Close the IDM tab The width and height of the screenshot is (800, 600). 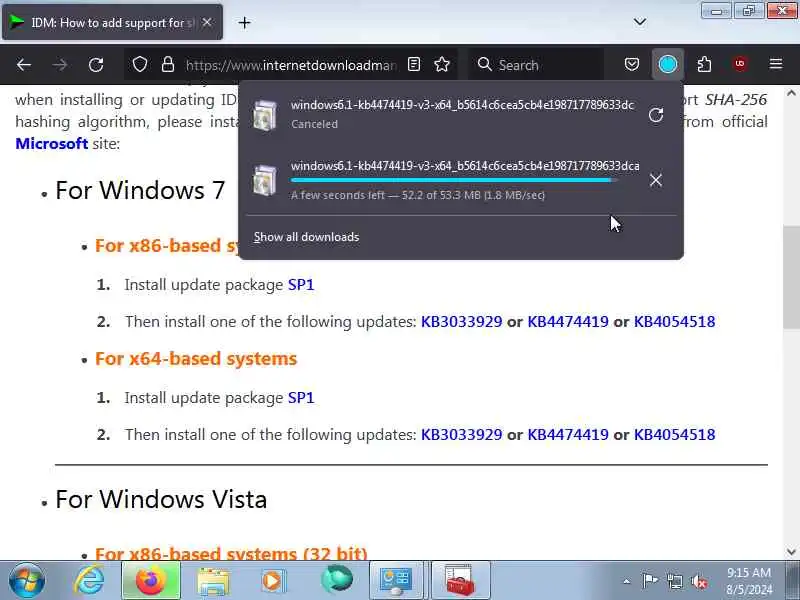(x=207, y=22)
